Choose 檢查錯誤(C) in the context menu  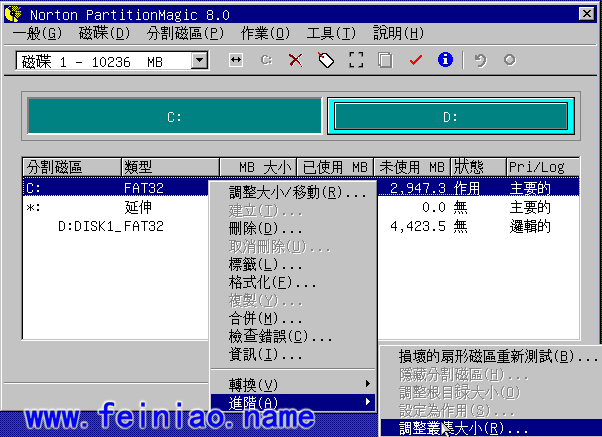click(x=293, y=336)
